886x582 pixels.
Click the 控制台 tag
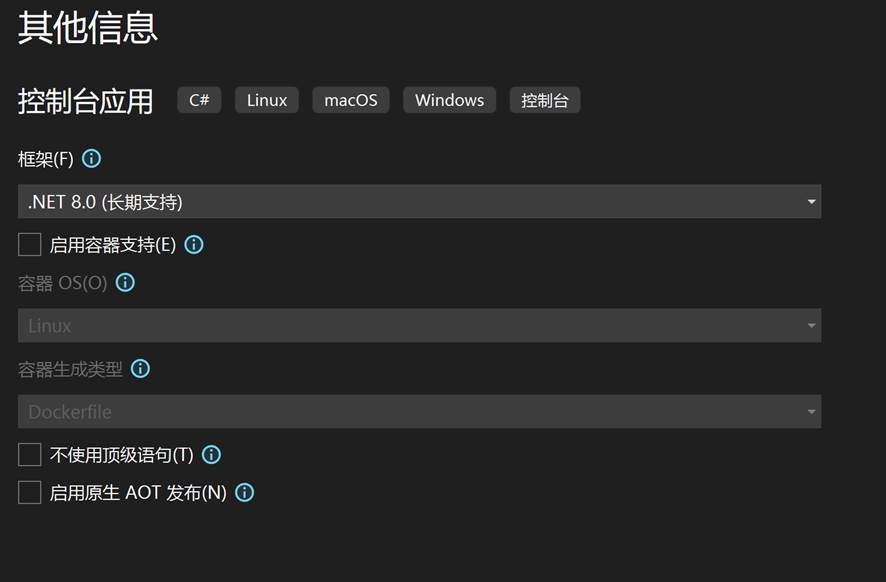click(545, 100)
